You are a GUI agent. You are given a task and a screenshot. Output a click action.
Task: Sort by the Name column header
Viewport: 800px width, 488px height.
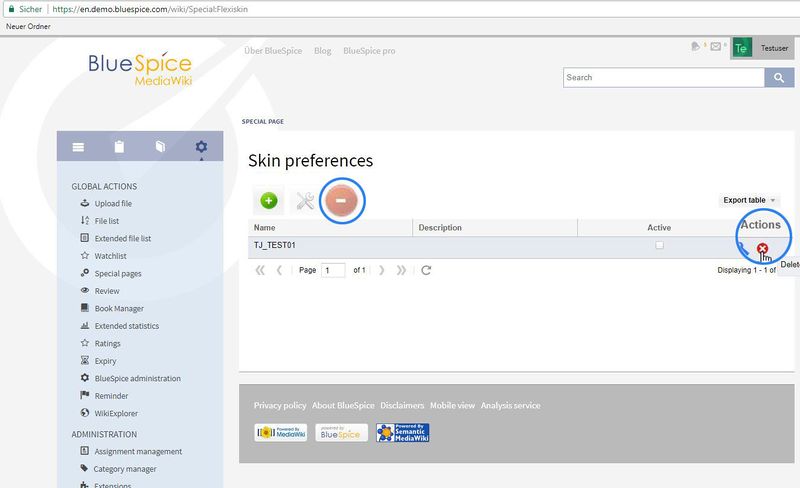point(330,228)
